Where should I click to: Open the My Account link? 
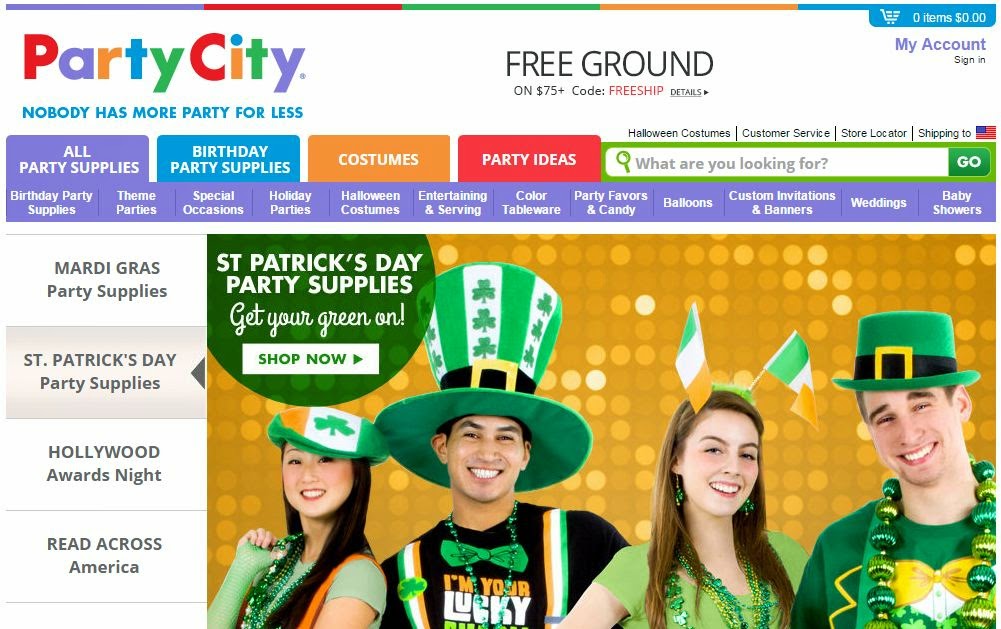[940, 44]
